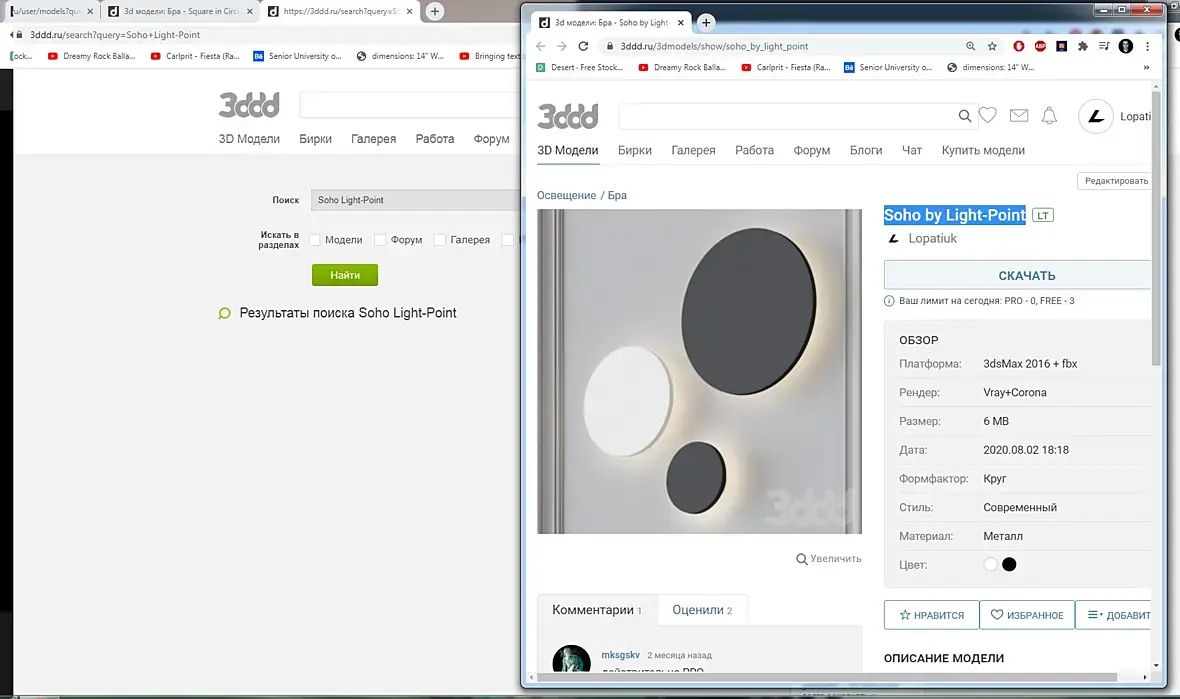
Task: Open Бра breadcrumb link
Action: tap(617, 195)
